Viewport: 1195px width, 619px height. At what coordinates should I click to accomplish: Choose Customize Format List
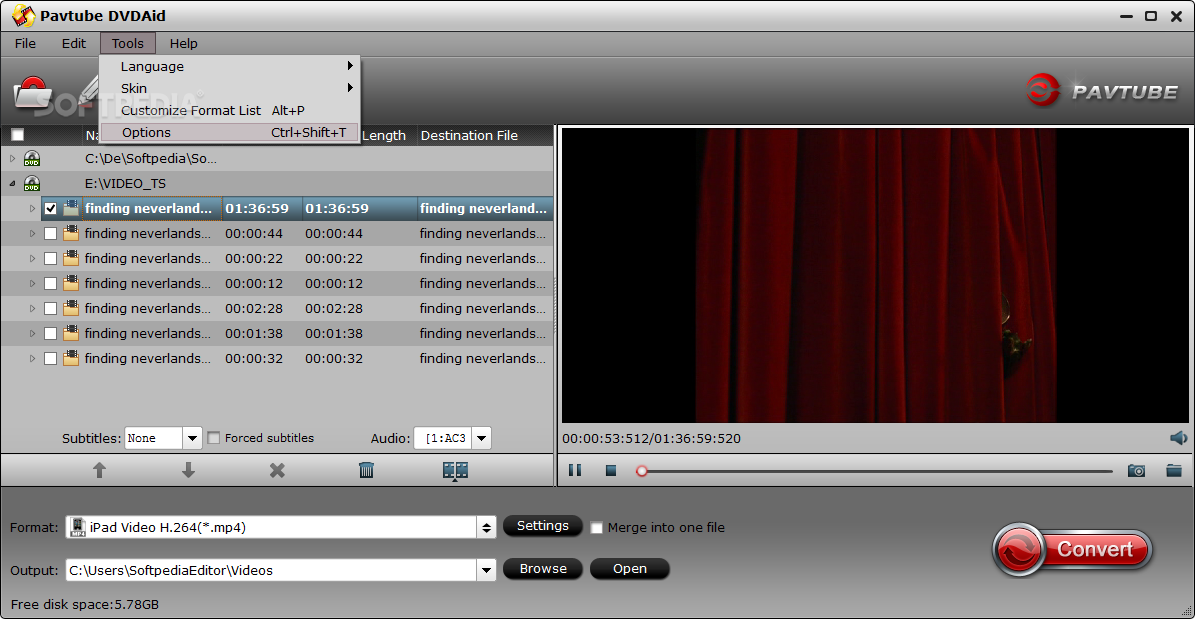click(x=229, y=111)
